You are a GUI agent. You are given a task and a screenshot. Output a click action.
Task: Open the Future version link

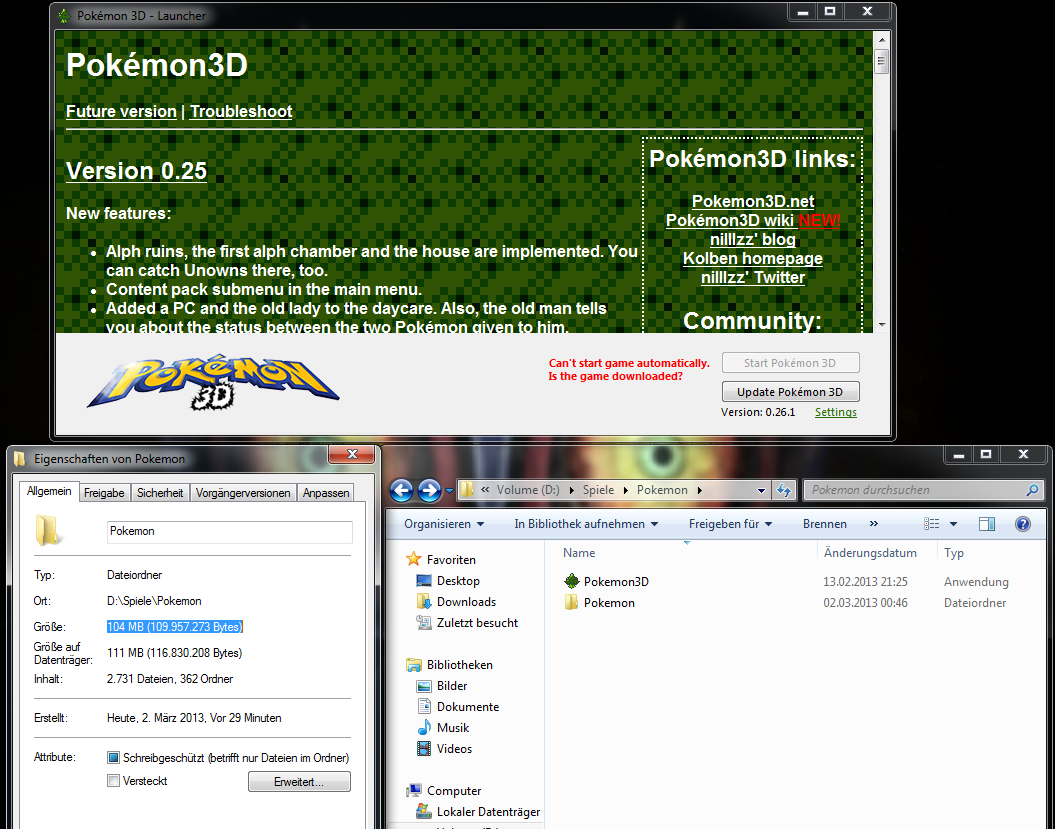coord(121,112)
